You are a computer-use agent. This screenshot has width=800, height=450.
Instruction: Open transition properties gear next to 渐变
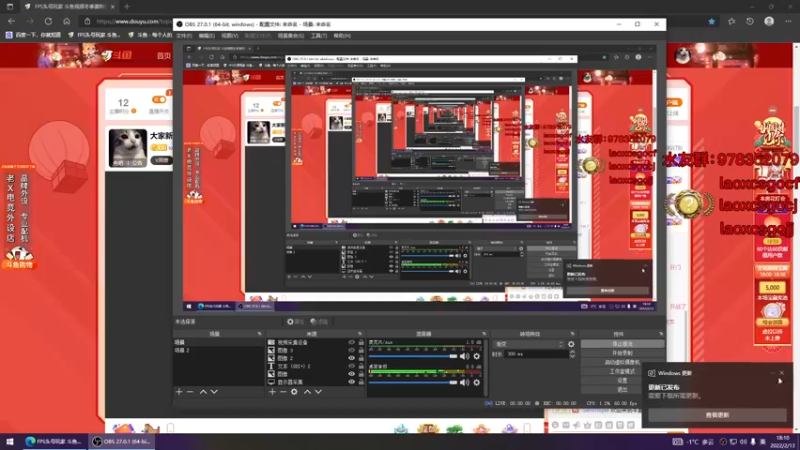pos(571,344)
